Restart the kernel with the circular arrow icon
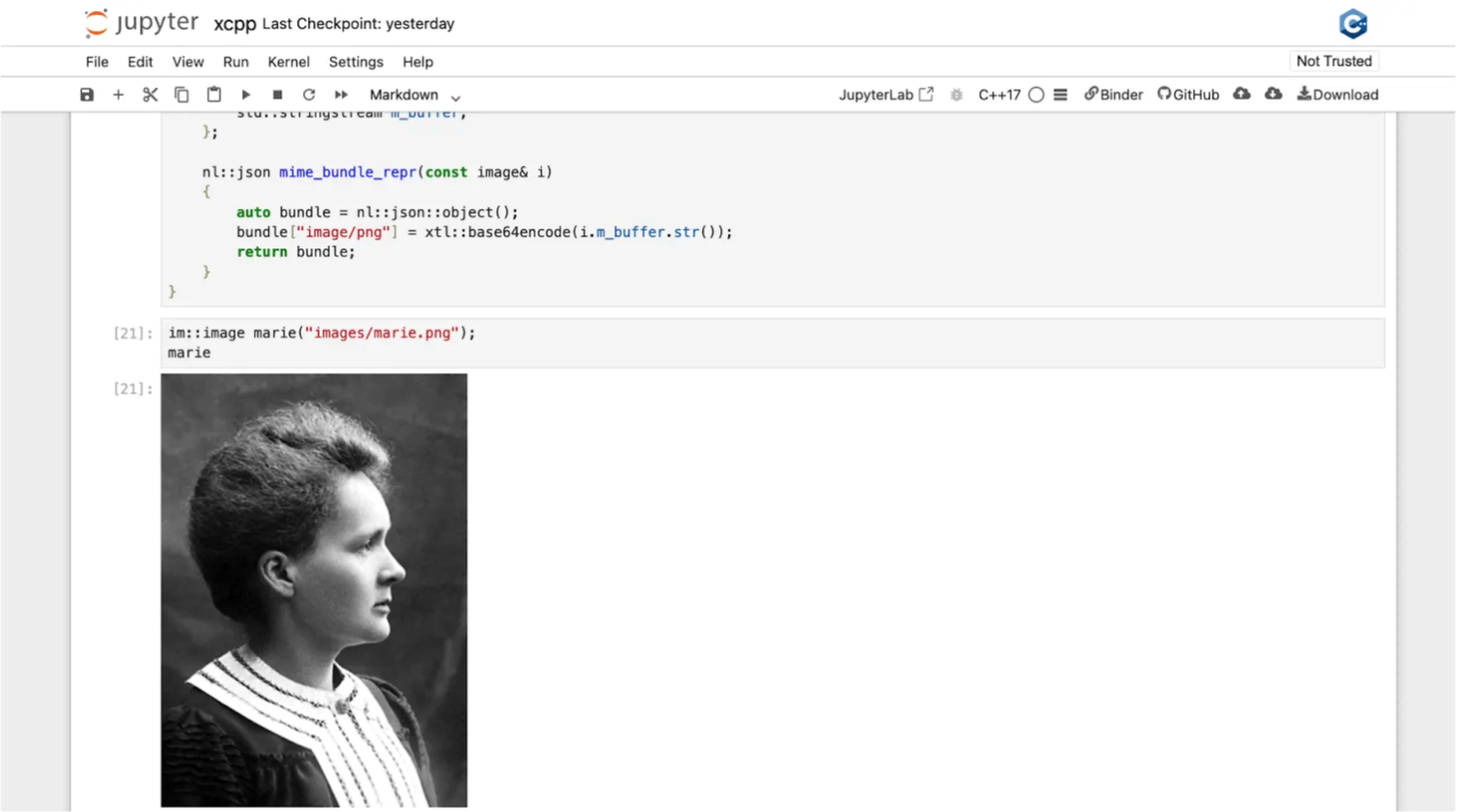 point(309,94)
